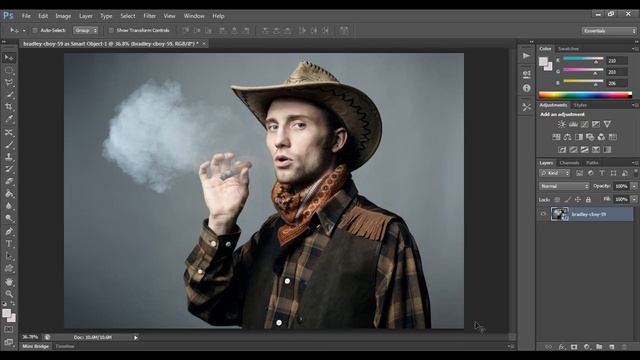Add a Channel Mixer adjustment
The height and width of the screenshot is (360, 640).
601,137
